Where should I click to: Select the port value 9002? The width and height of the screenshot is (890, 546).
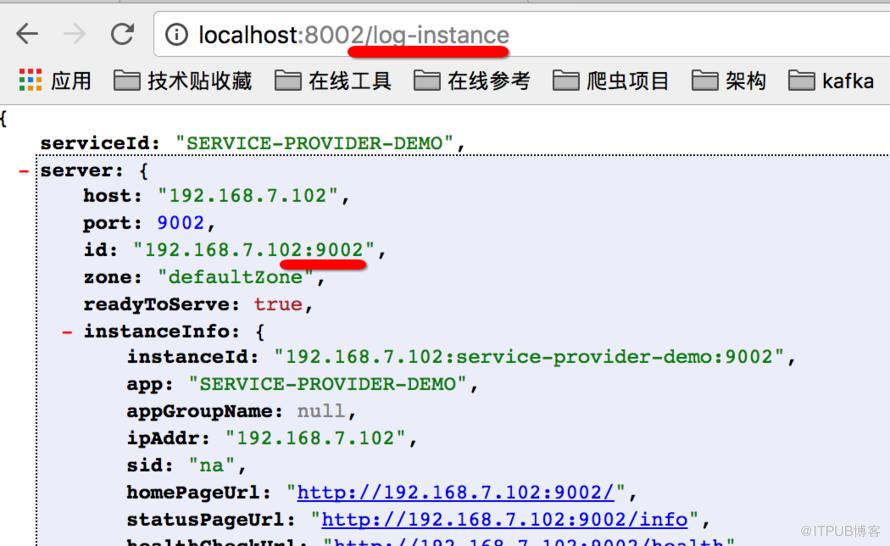point(180,223)
